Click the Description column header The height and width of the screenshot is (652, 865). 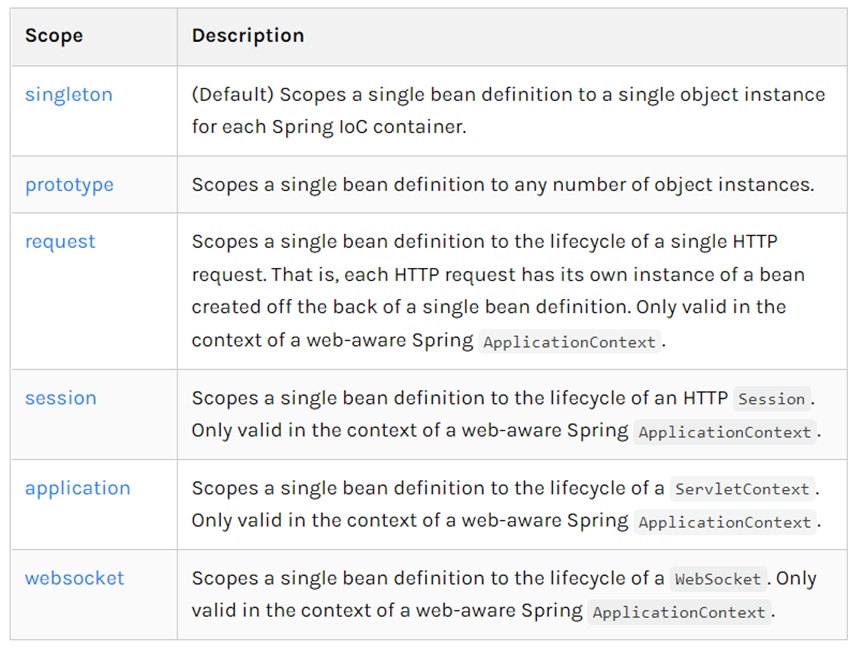(x=248, y=36)
